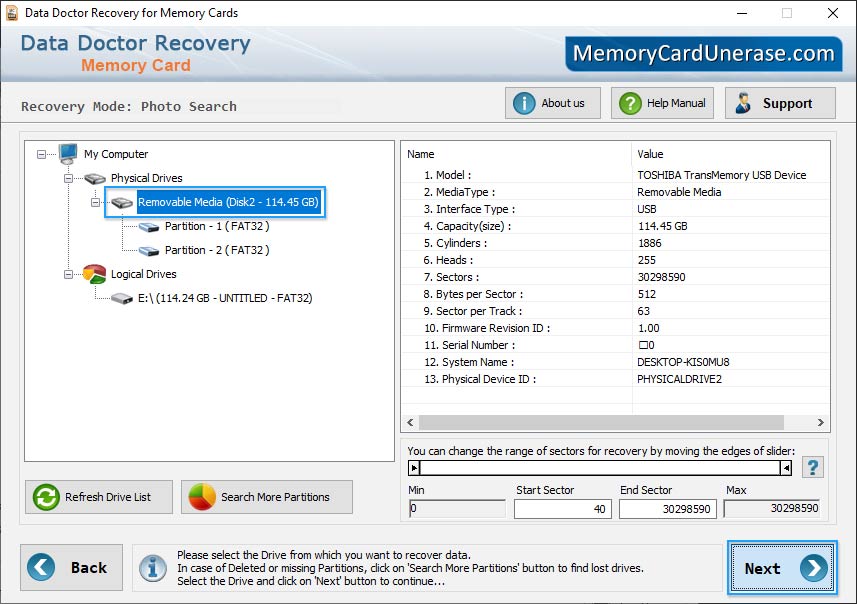Click the End Sector input field
Image resolution: width=857 pixels, height=604 pixels.
click(x=667, y=509)
